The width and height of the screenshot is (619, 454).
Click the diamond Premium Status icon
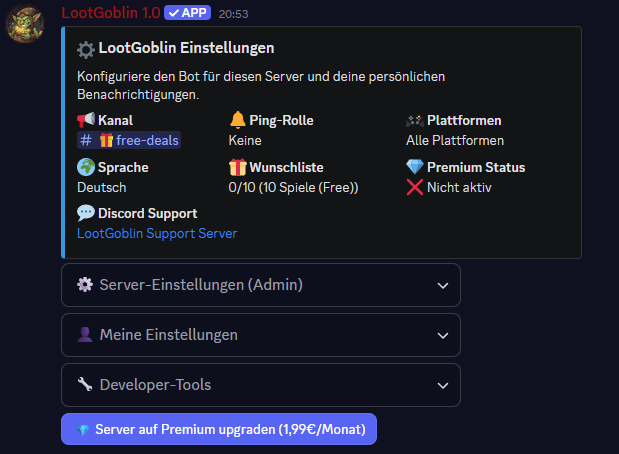tap(415, 167)
